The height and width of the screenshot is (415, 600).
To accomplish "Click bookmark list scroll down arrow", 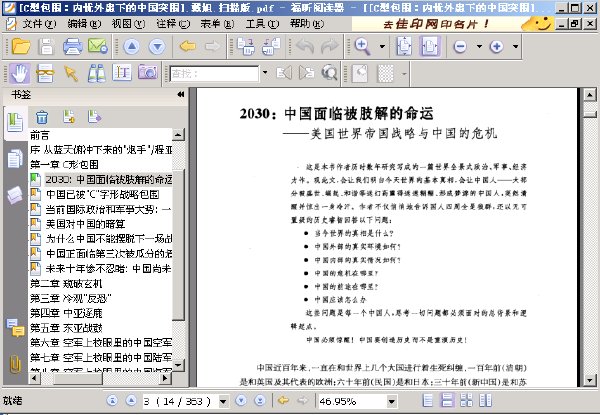I will click(x=178, y=365).
